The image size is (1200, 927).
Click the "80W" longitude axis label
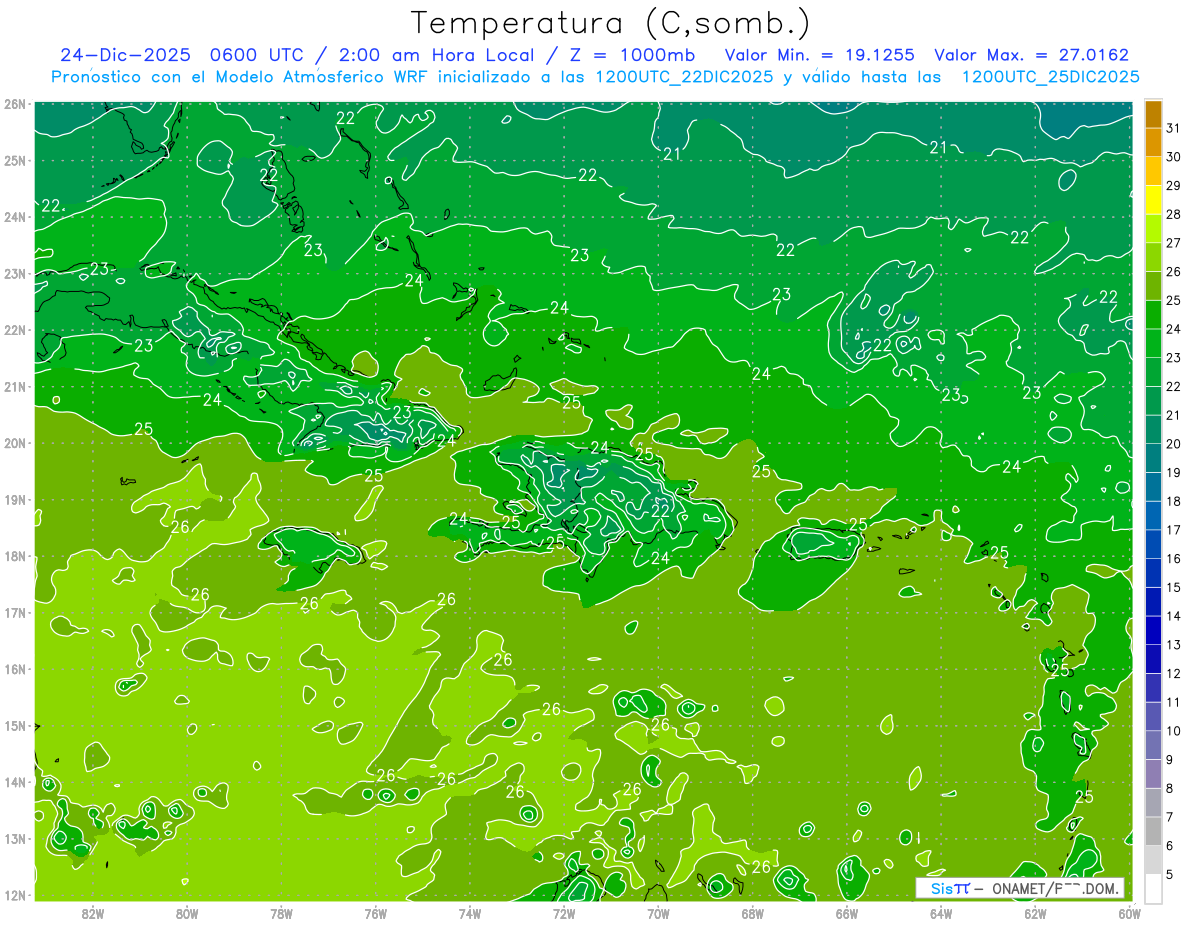187,913
